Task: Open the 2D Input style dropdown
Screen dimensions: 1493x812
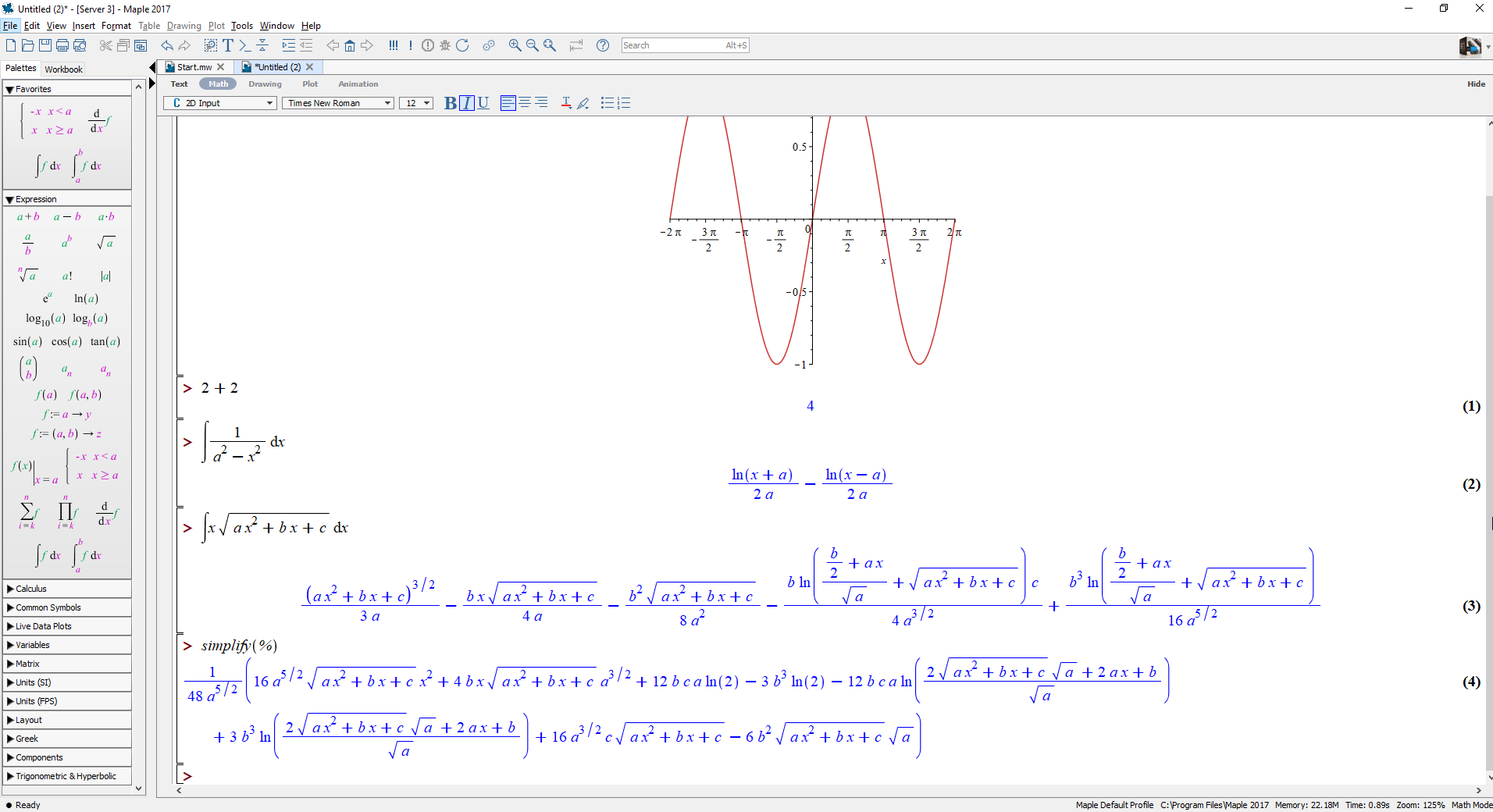Action: click(220, 103)
